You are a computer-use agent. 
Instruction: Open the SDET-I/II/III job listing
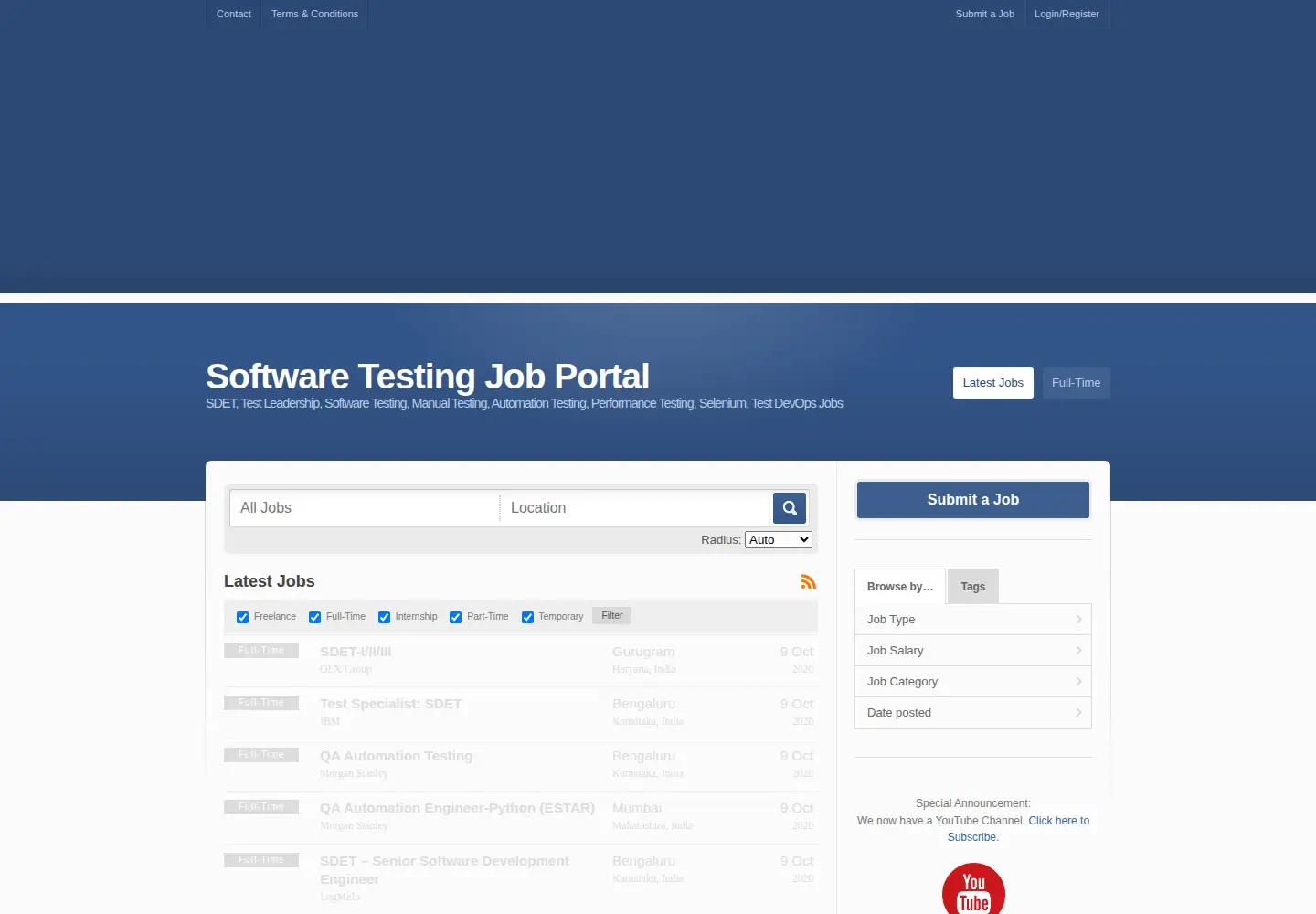pyautogui.click(x=356, y=652)
